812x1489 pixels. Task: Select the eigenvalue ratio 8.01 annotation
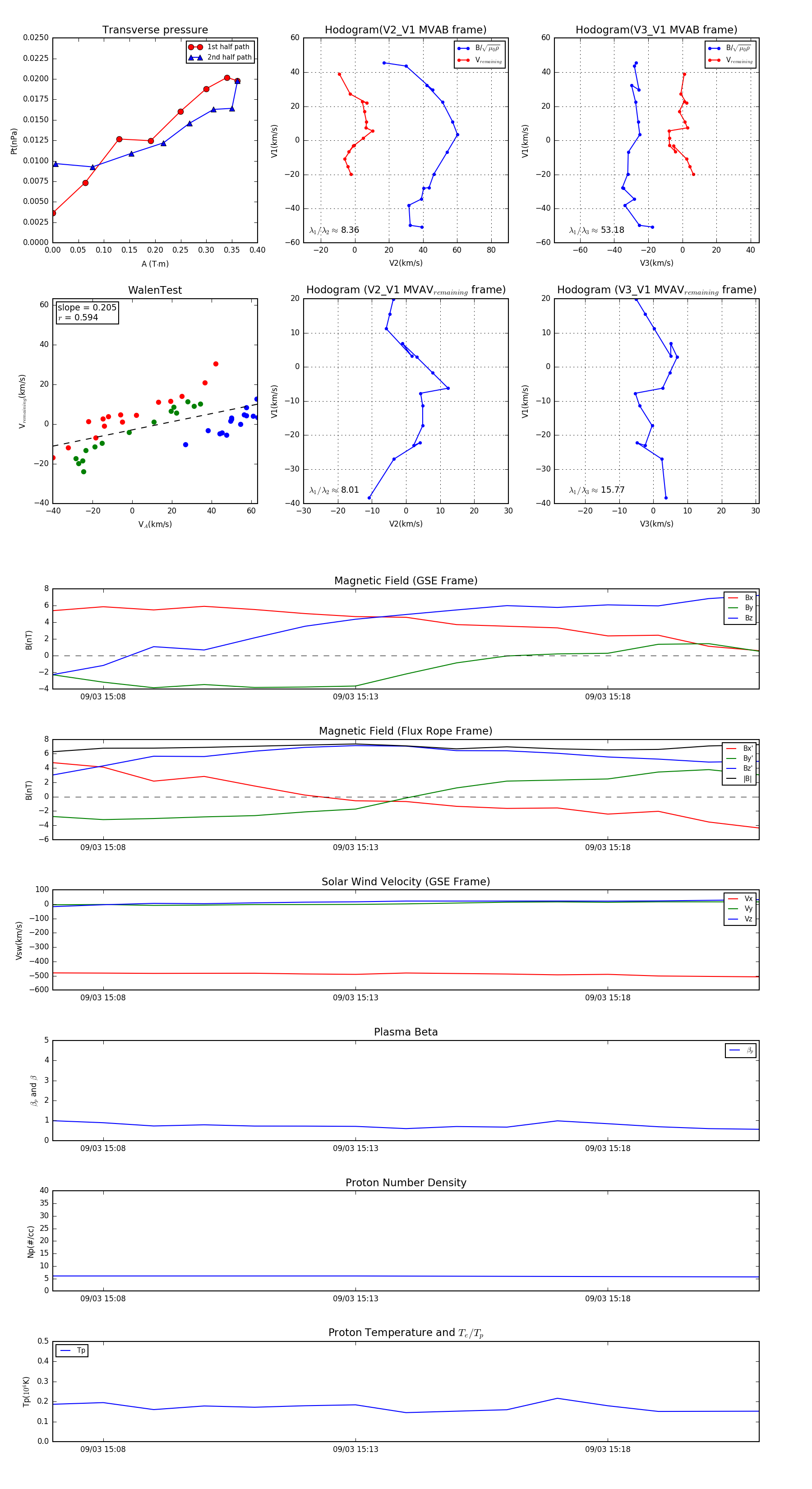(334, 490)
